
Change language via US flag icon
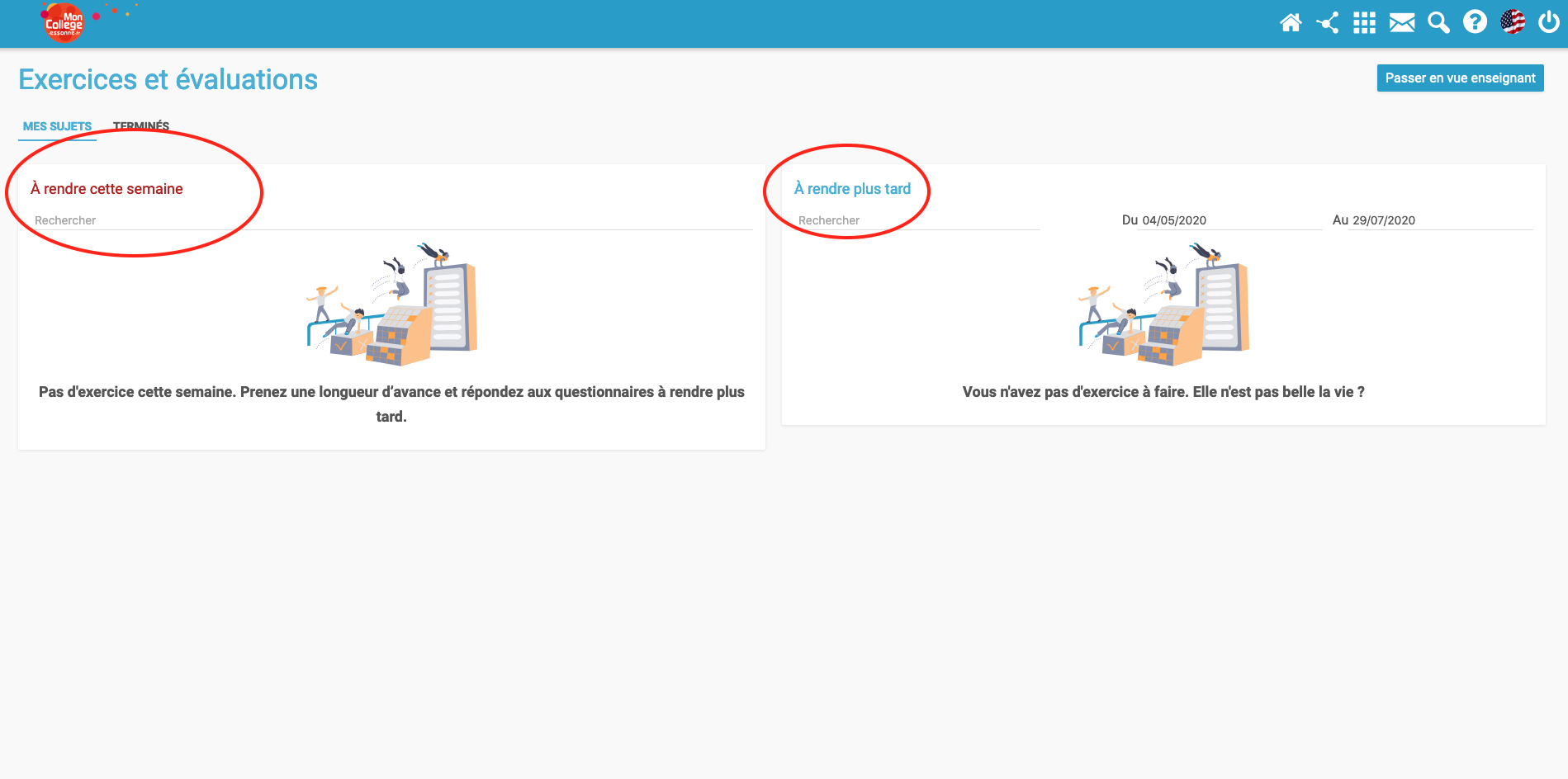tap(1512, 22)
